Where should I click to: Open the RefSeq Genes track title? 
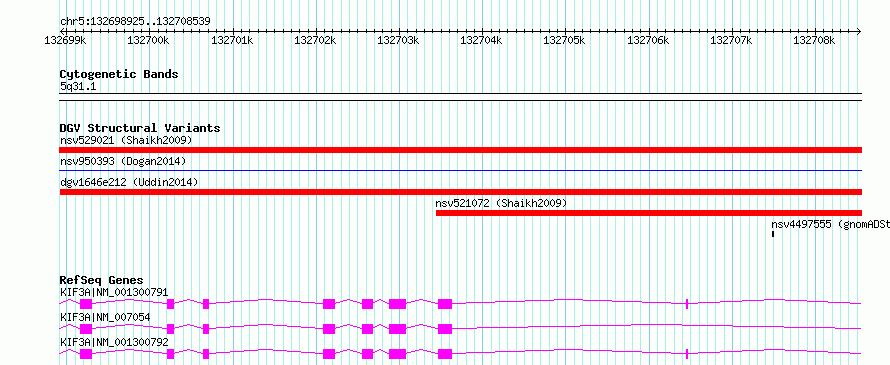coord(101,280)
